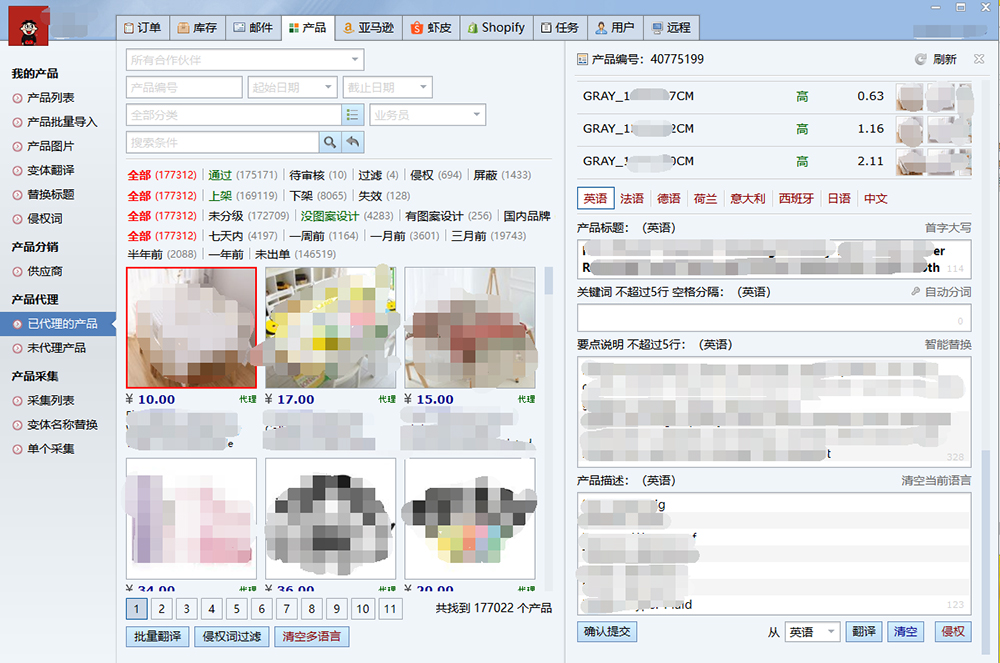Click the 确认提交 button
Image resolution: width=1000 pixels, height=663 pixels.
pos(606,632)
